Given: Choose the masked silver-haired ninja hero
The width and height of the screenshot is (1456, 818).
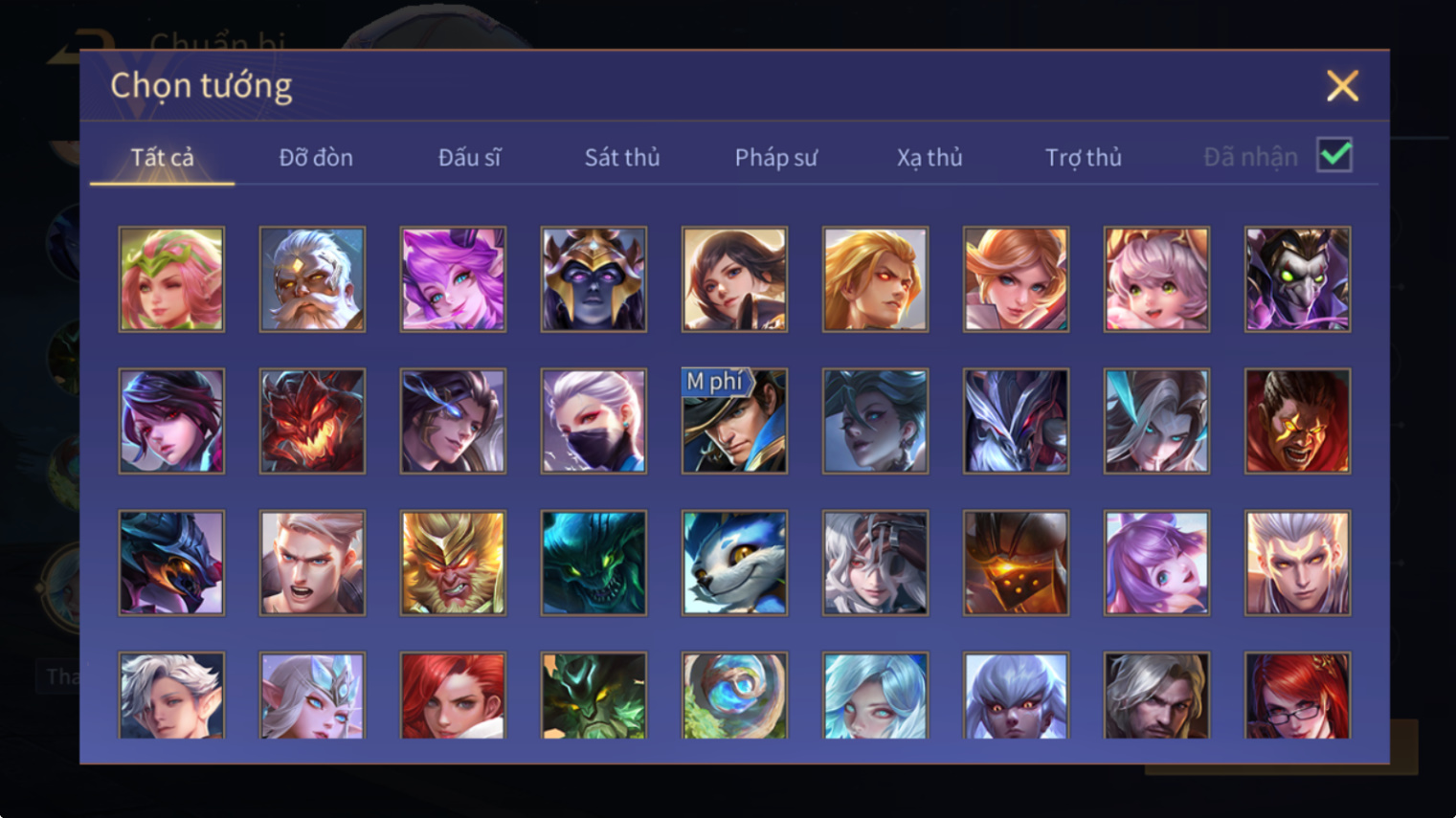Looking at the screenshot, I should tap(594, 421).
